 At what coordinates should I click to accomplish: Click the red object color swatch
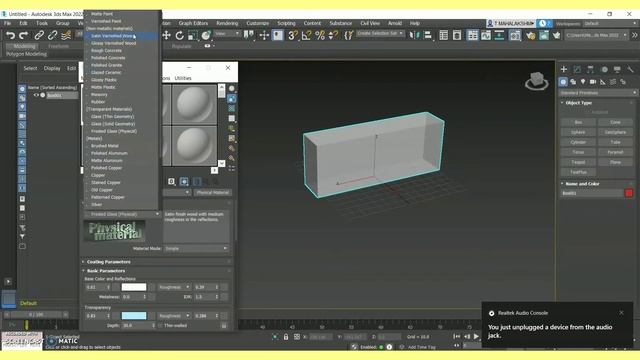[x=629, y=193]
